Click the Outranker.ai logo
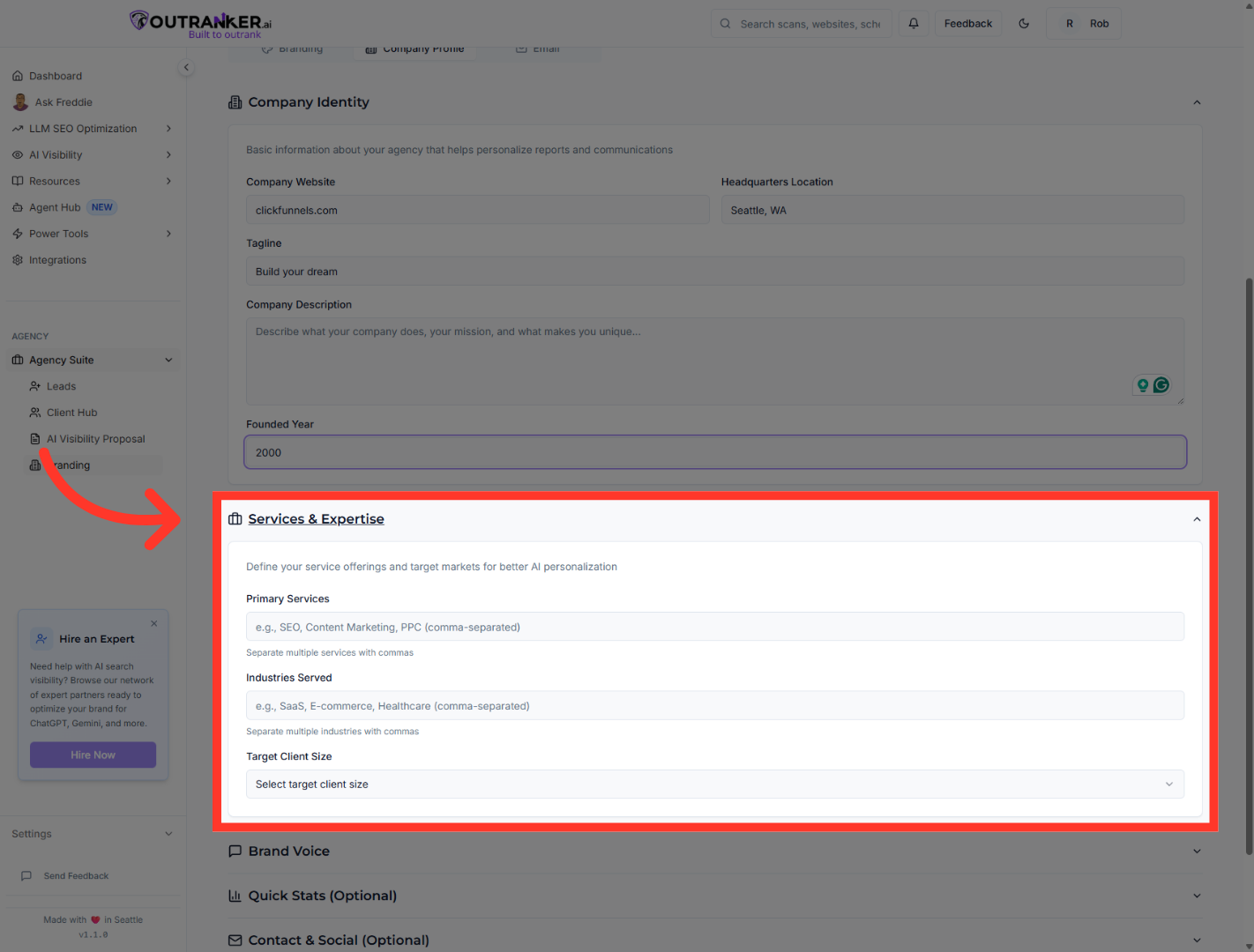 [201, 24]
